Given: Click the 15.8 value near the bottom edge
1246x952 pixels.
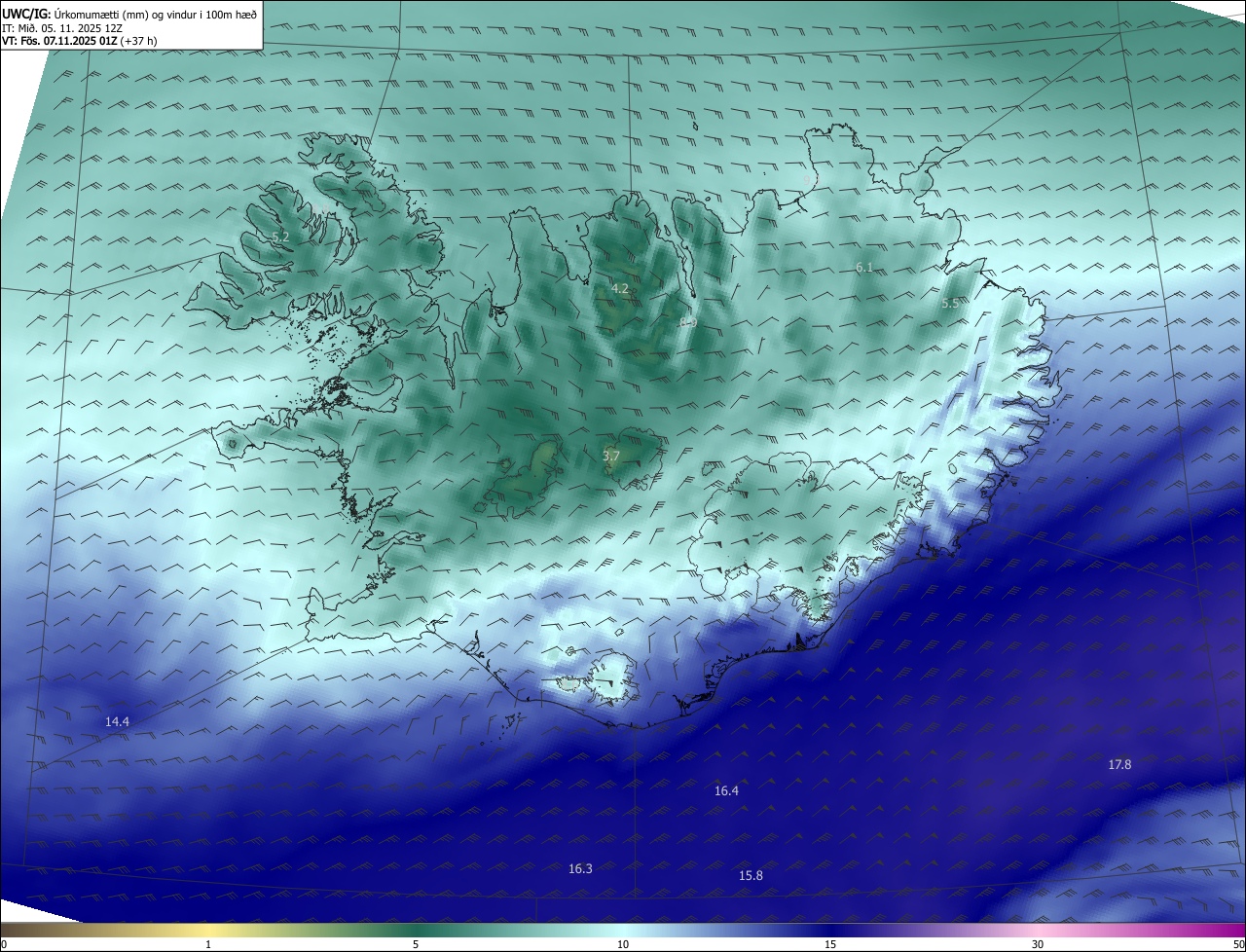Looking at the screenshot, I should [x=751, y=876].
